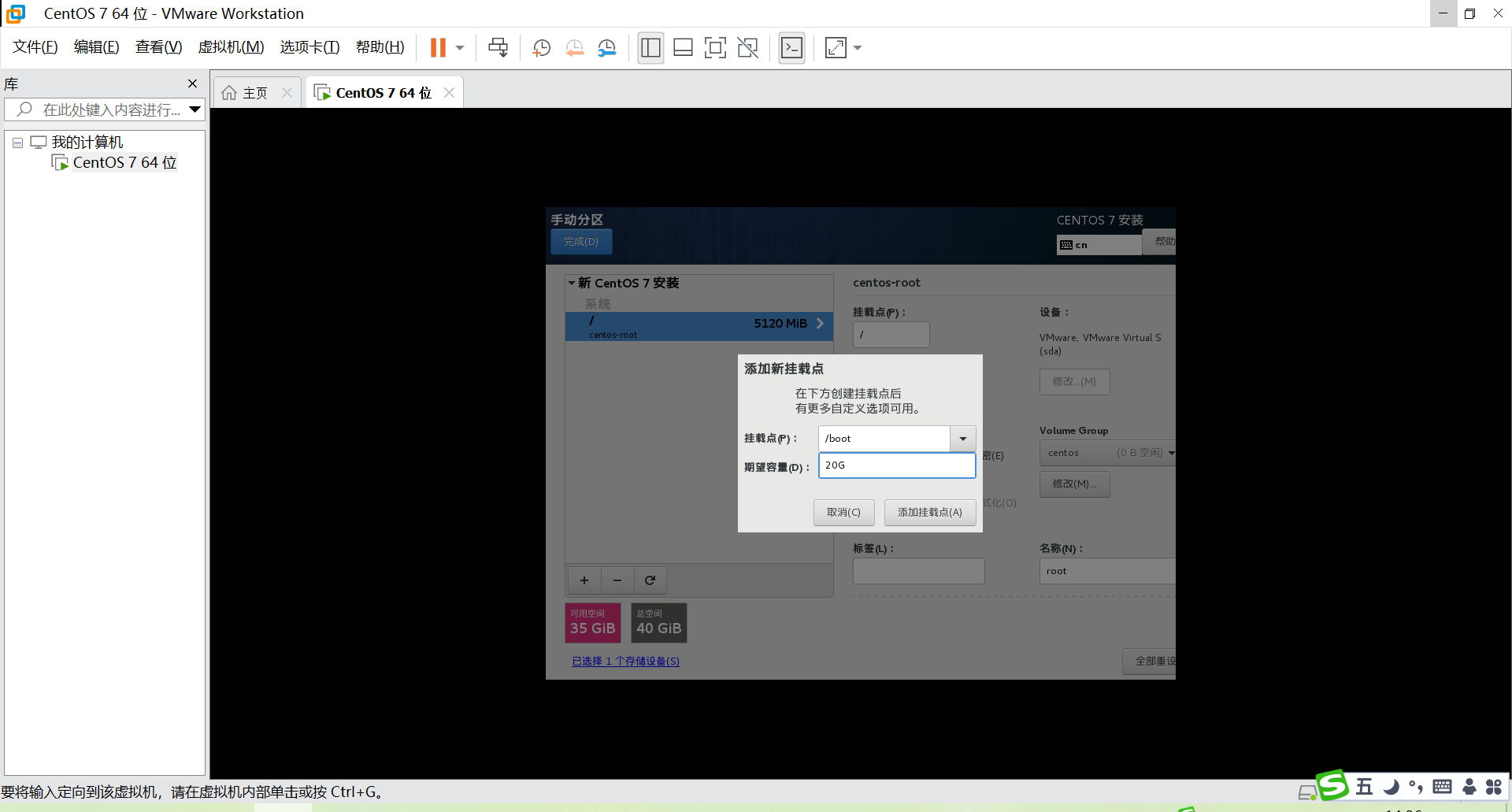Pause the virtual machine
Image resolution: width=1512 pixels, height=812 pixels.
(x=438, y=48)
